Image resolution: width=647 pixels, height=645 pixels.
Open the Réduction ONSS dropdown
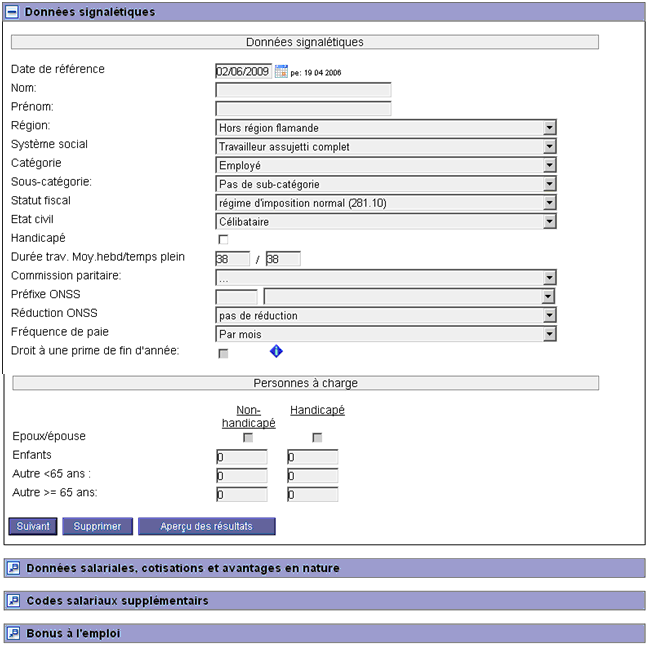[x=386, y=315]
